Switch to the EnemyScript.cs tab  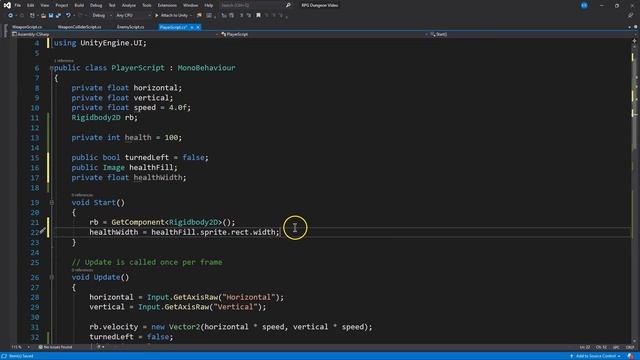coord(131,27)
